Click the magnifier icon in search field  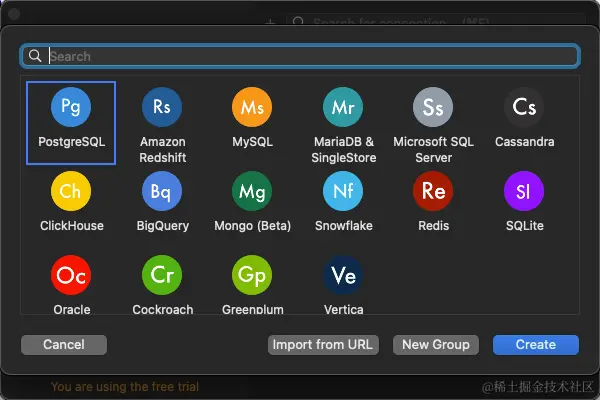(35, 56)
